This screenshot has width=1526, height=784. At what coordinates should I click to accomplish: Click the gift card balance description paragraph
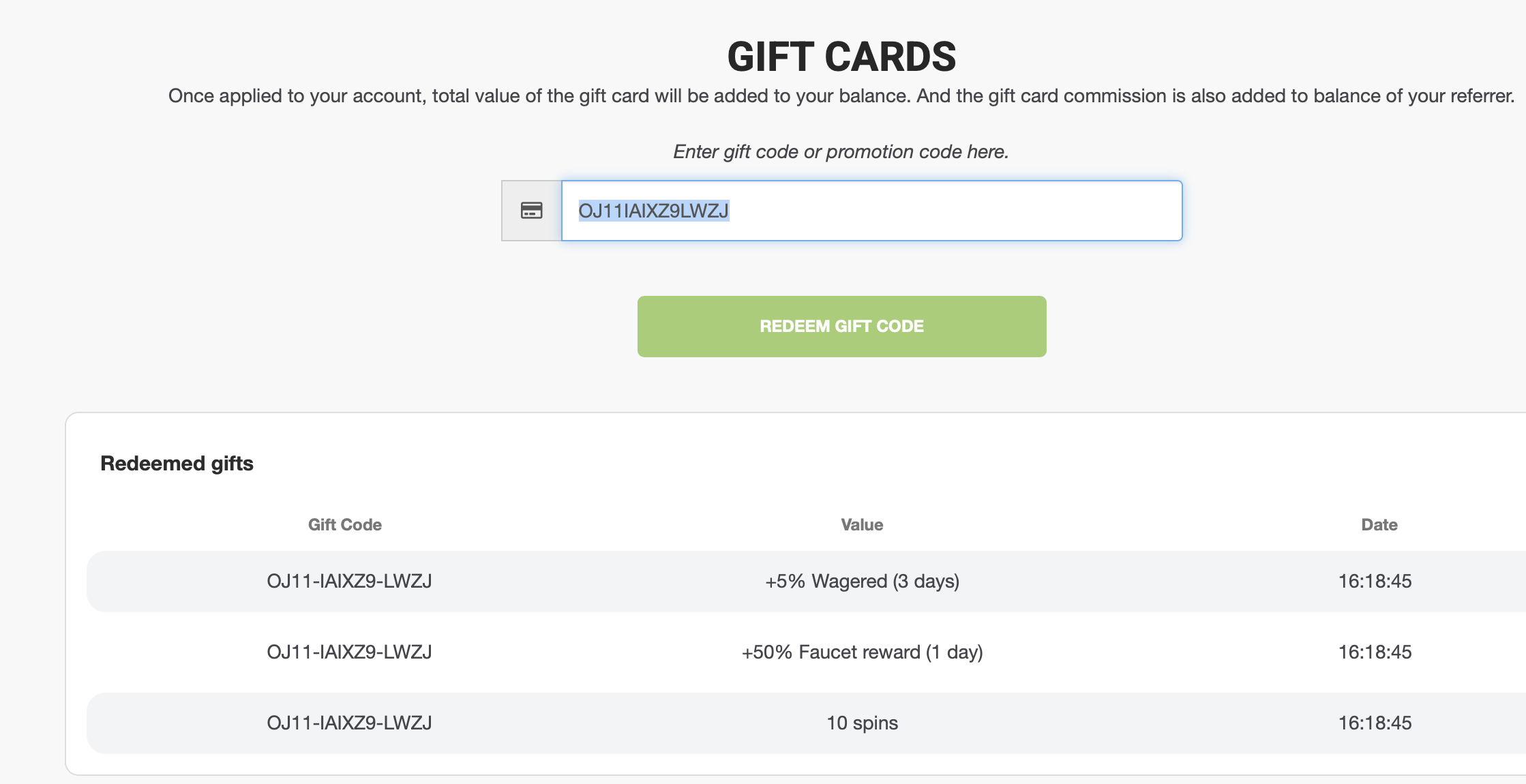(841, 96)
